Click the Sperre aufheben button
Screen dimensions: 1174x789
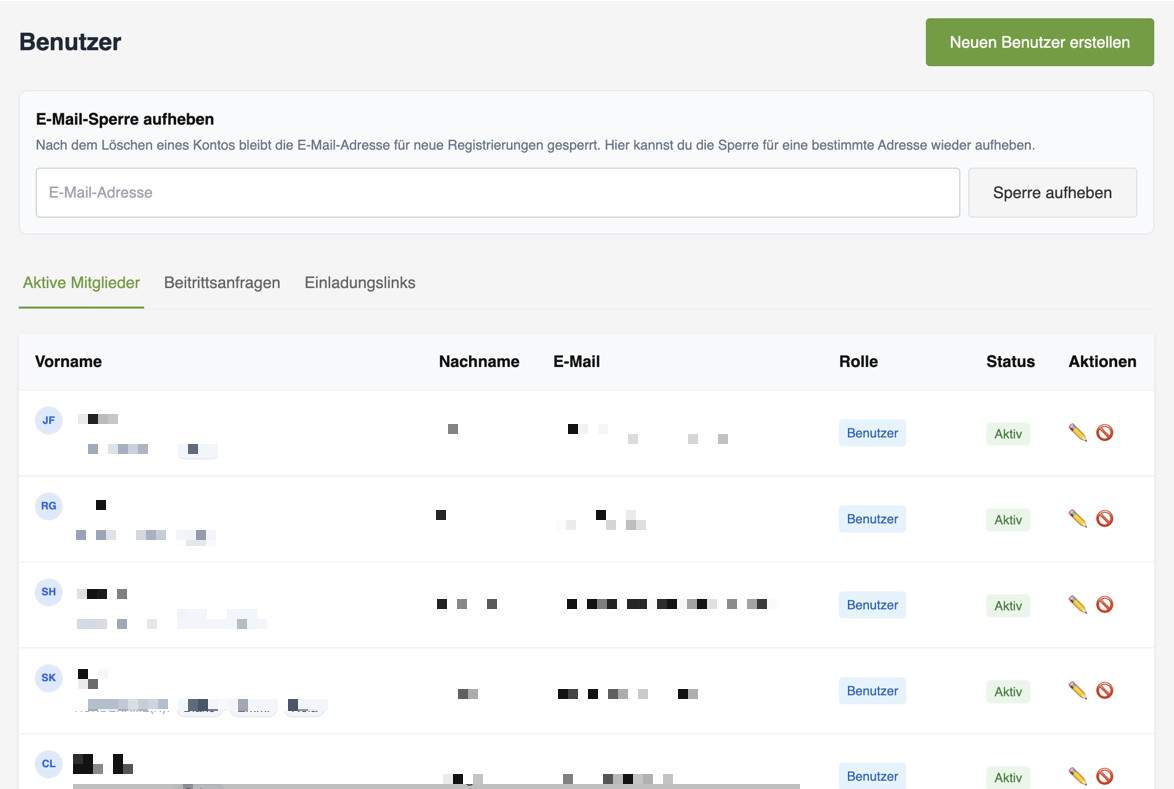[x=1053, y=192]
